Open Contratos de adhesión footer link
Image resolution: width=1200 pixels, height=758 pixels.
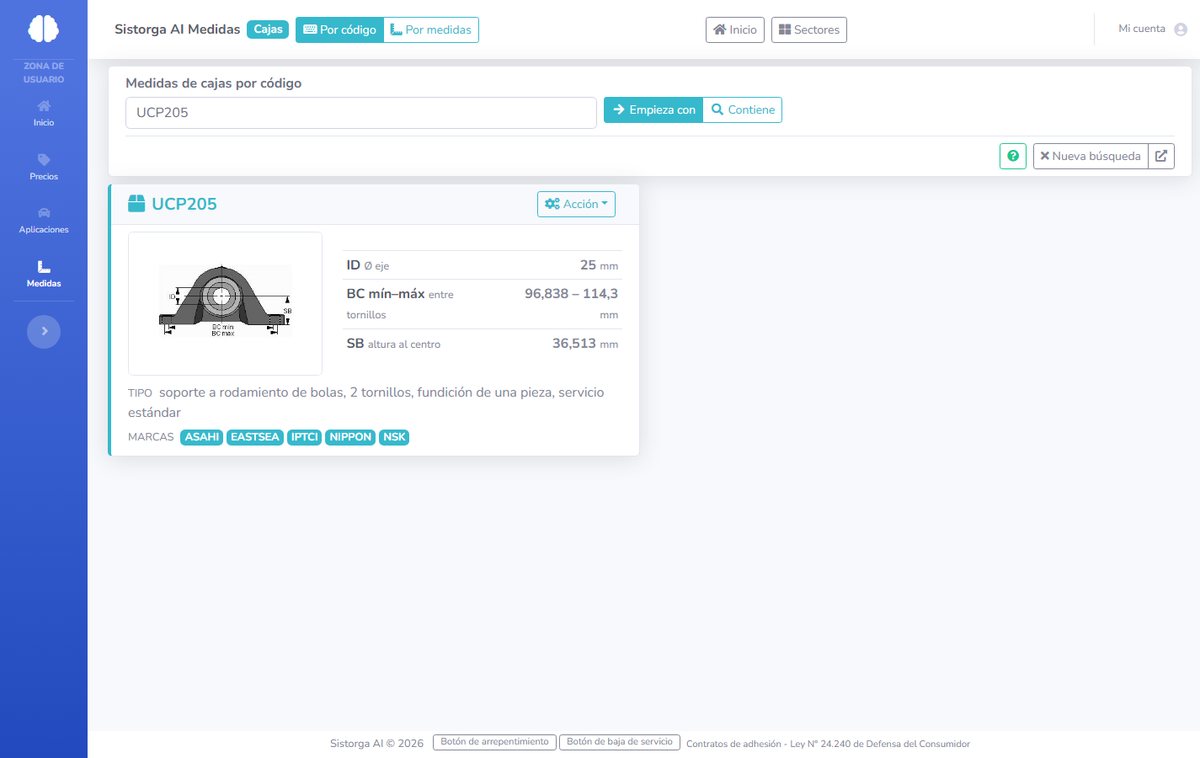point(828,744)
